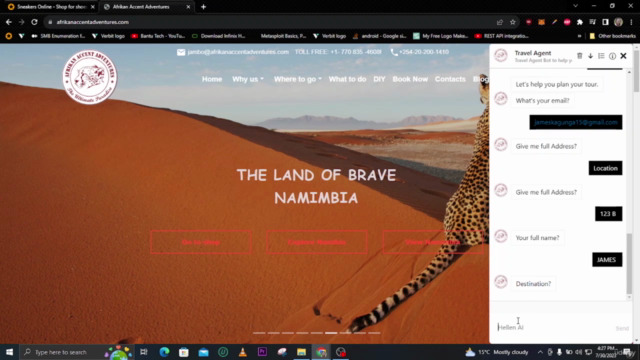The width and height of the screenshot is (640, 360).
Task: Open the My Free Logo Maker bookmark
Action: 440,36
